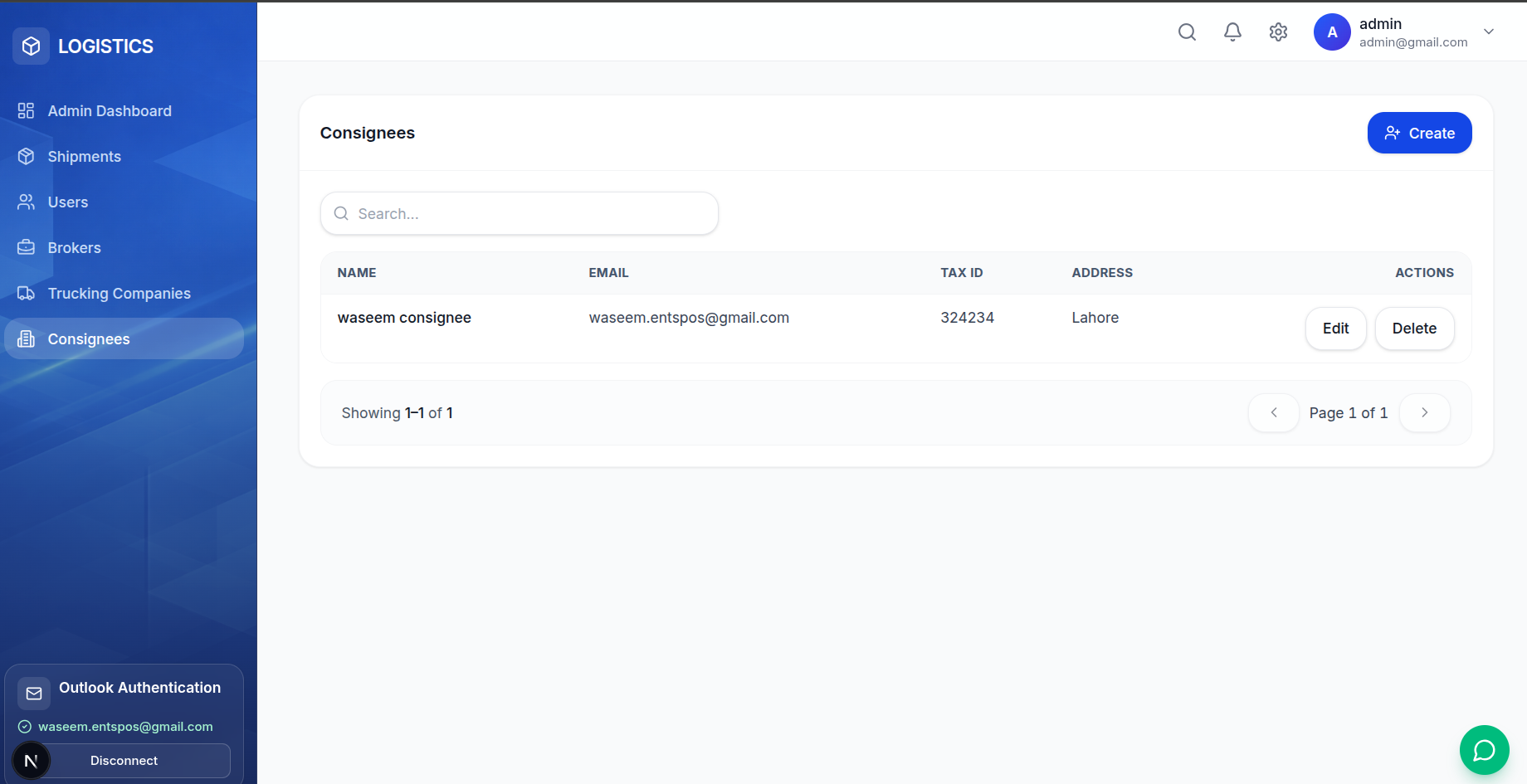
Task: Click the 'Page 1 of 1' label
Action: [x=1349, y=413]
